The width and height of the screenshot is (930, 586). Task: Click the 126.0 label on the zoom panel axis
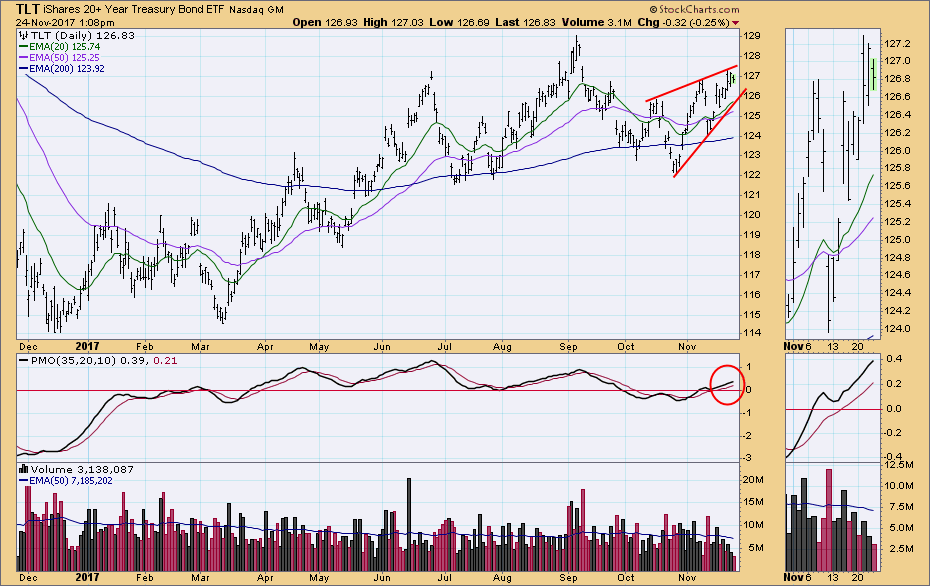(x=897, y=151)
